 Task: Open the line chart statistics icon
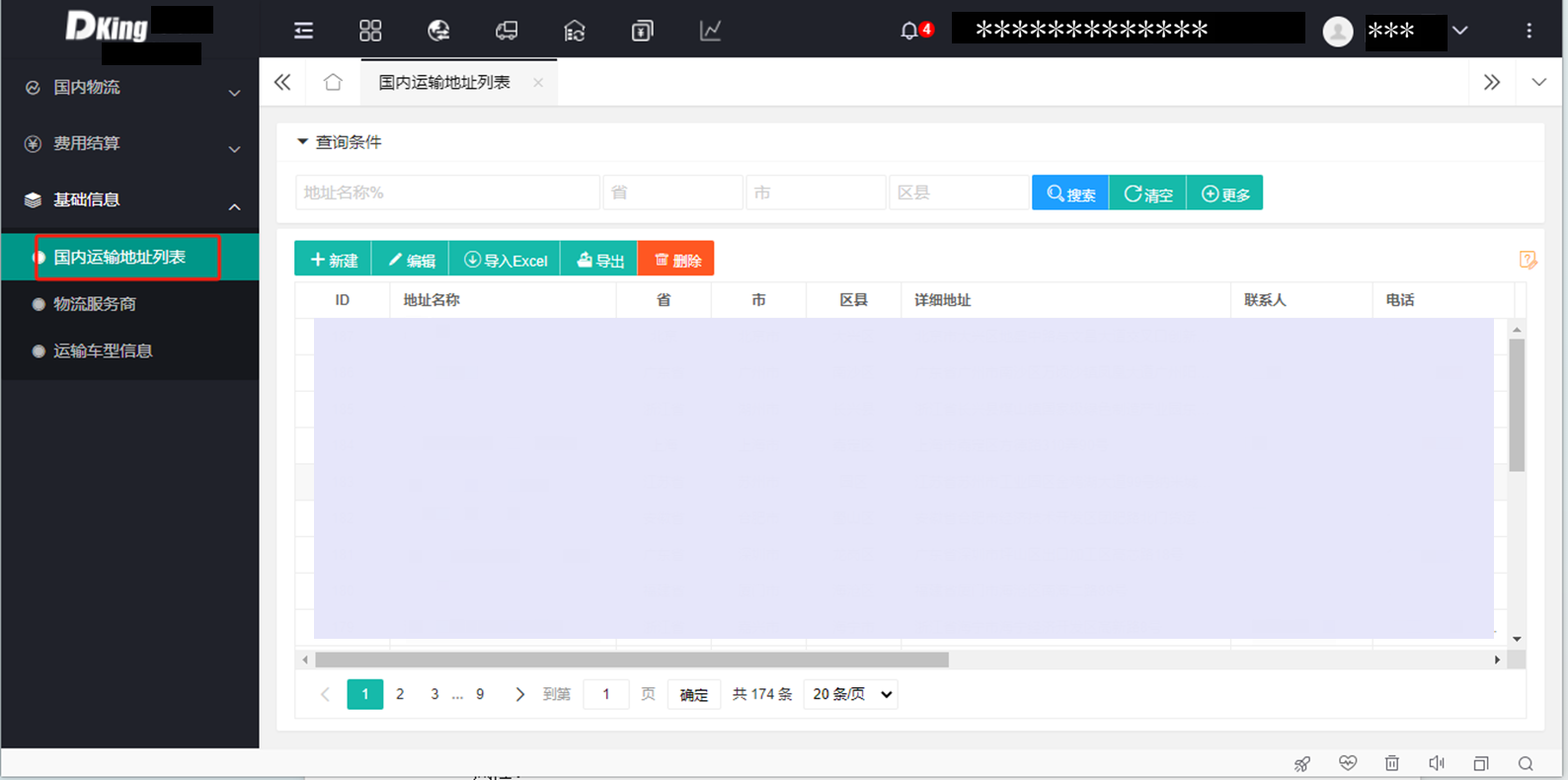(710, 31)
